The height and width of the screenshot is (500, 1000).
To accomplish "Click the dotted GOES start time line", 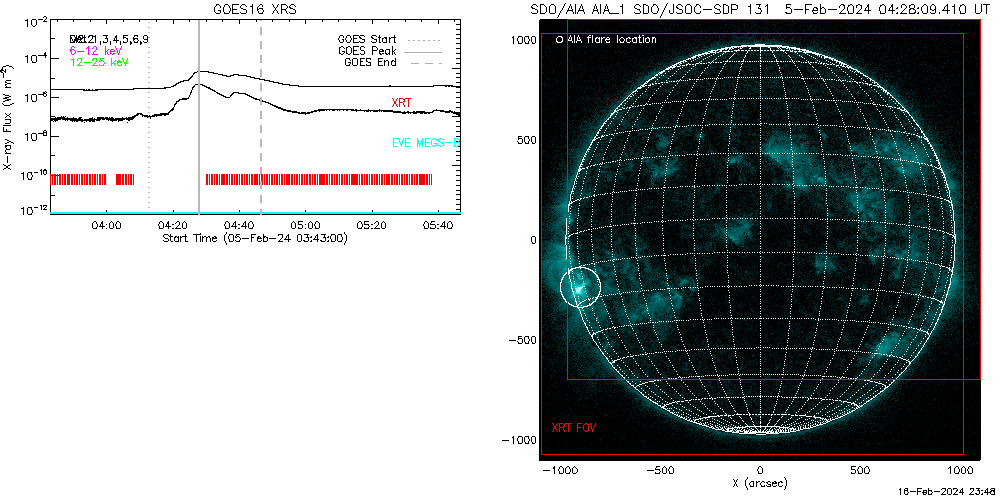I will 149,115.
